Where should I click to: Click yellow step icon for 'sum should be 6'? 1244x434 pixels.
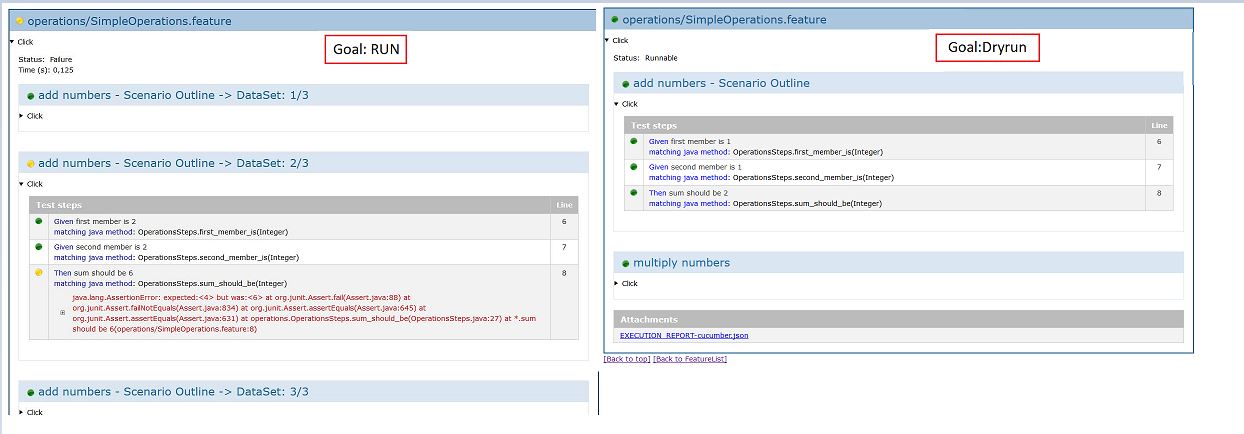coord(39,272)
